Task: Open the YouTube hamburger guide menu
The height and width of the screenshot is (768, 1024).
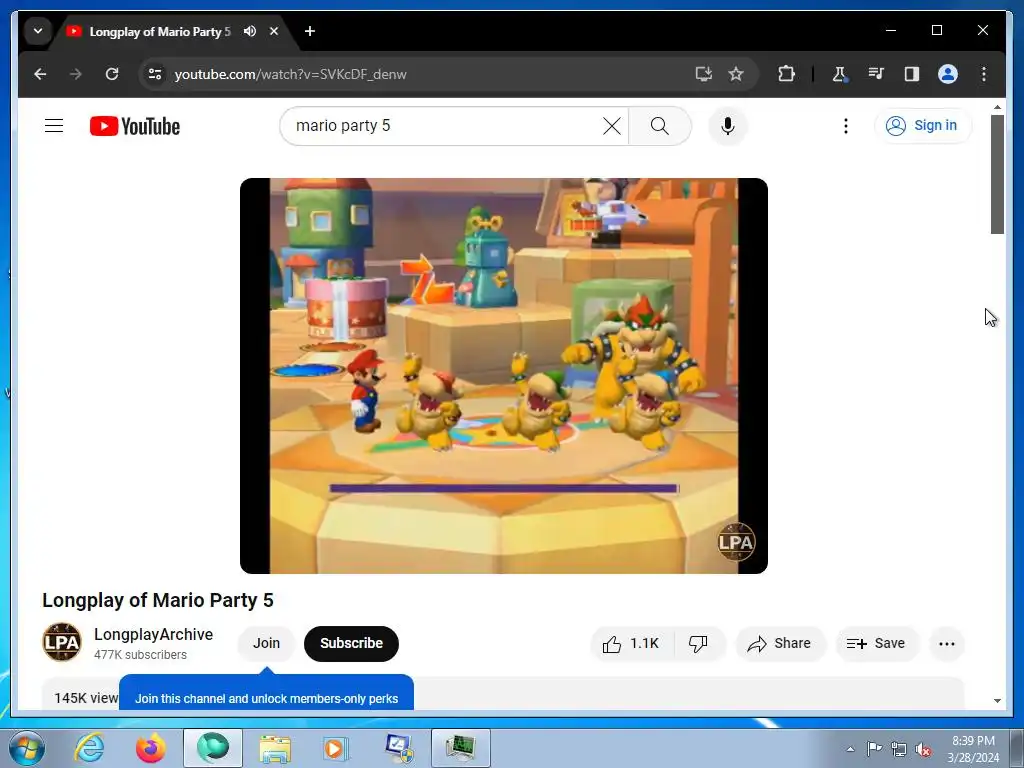Action: 54,125
